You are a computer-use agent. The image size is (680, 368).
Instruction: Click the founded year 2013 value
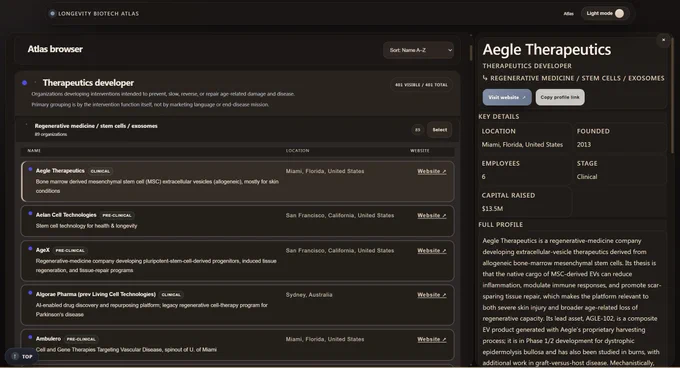584,145
